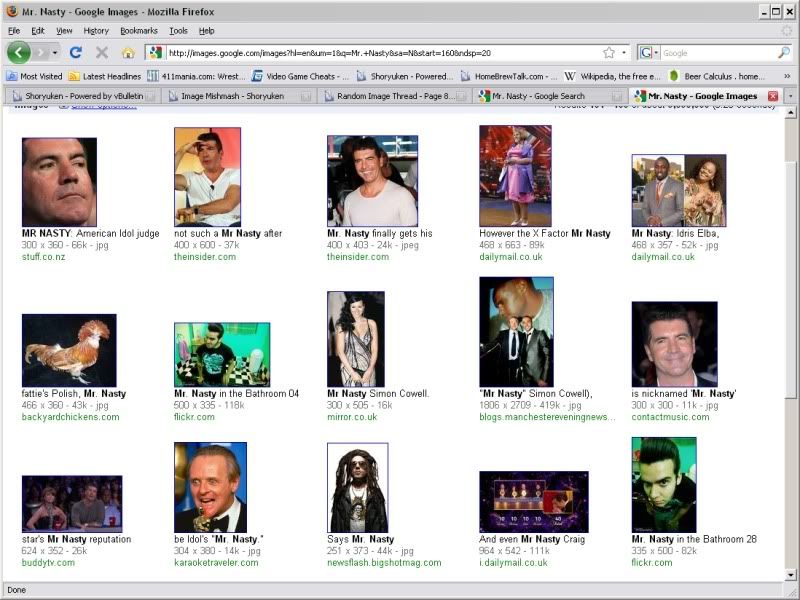800x600 pixels.
Task: Click the Google site favicon in address bar
Action: 156,53
